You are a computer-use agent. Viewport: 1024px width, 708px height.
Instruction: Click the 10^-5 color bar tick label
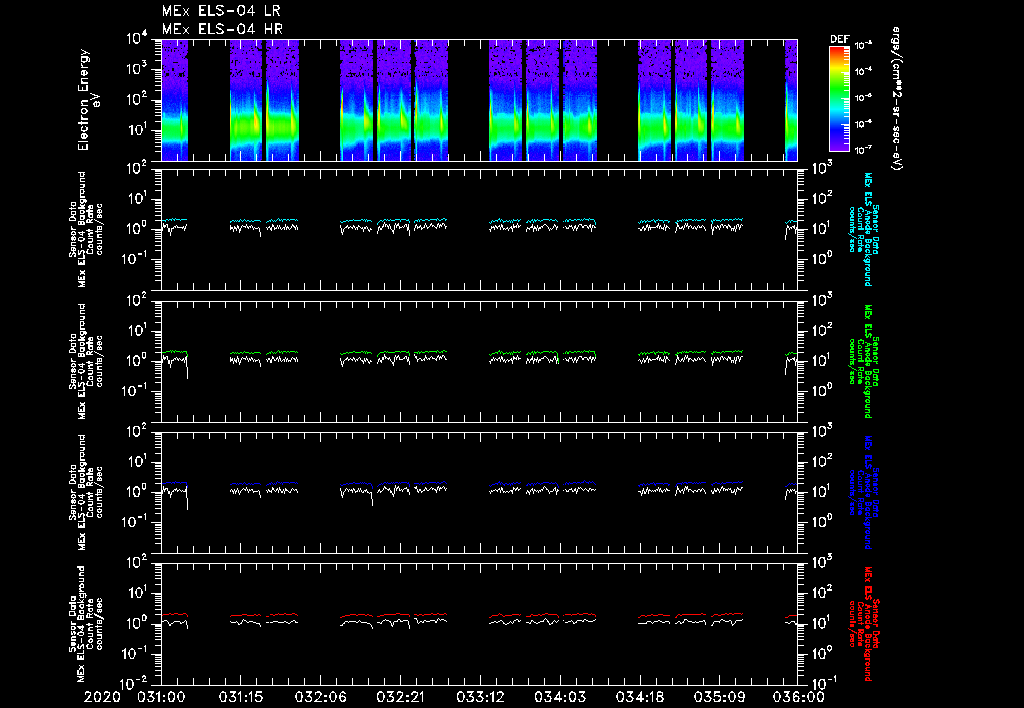pyautogui.click(x=864, y=97)
